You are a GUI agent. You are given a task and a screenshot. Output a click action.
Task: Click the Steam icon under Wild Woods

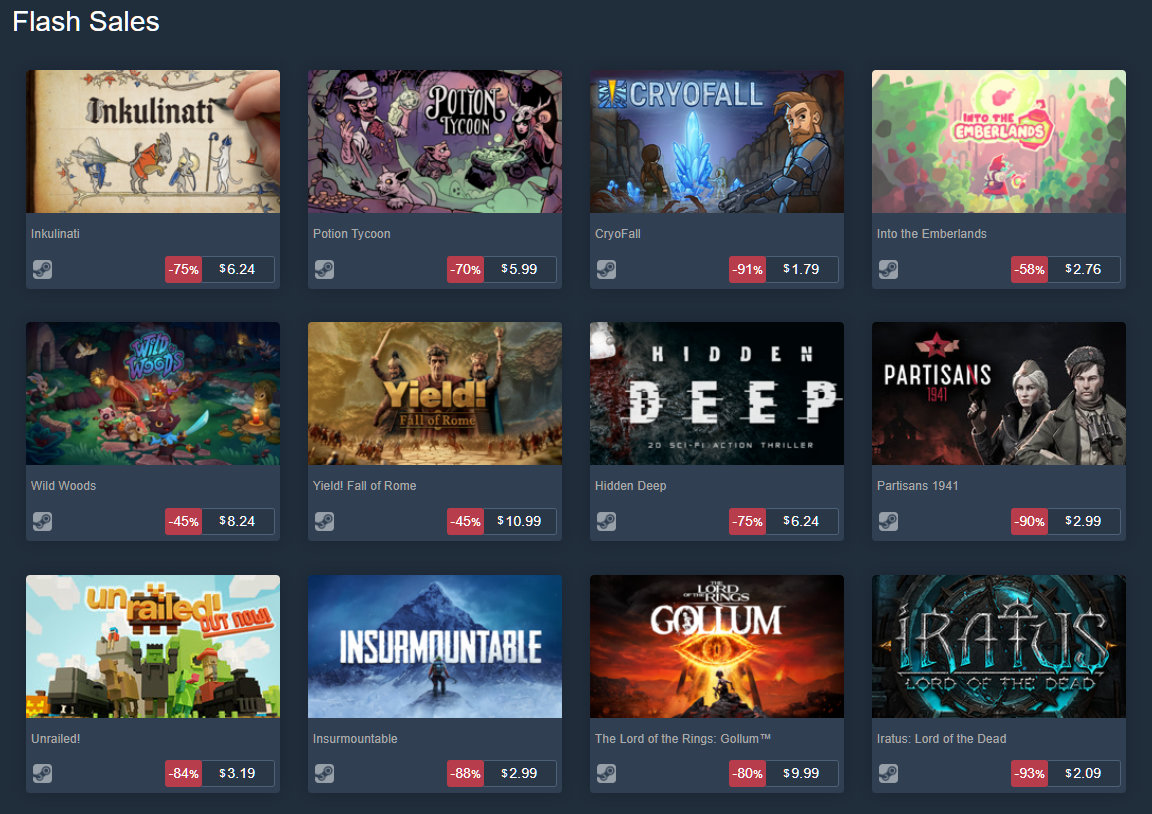coord(43,522)
